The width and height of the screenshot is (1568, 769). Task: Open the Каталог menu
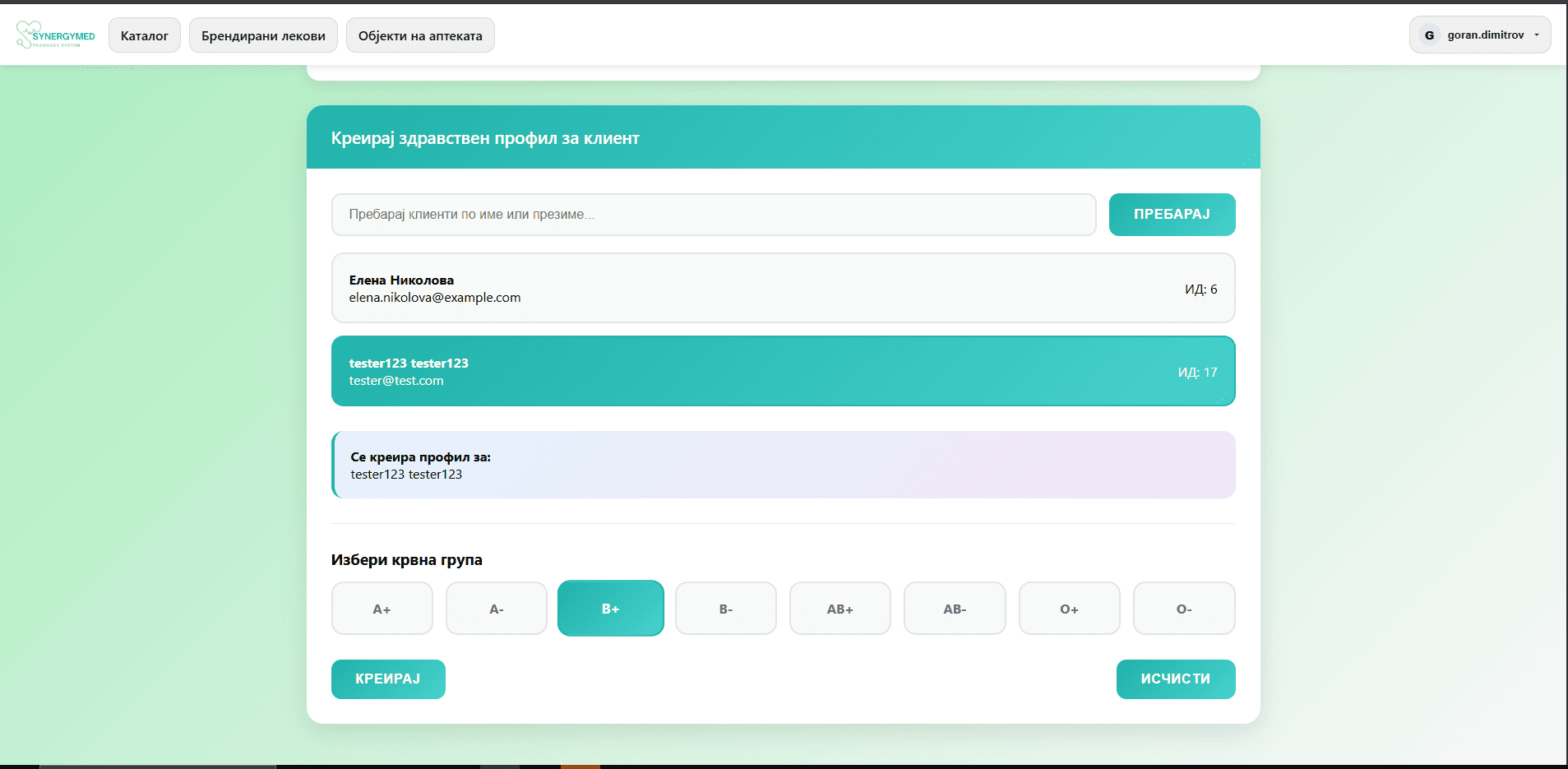click(x=145, y=35)
